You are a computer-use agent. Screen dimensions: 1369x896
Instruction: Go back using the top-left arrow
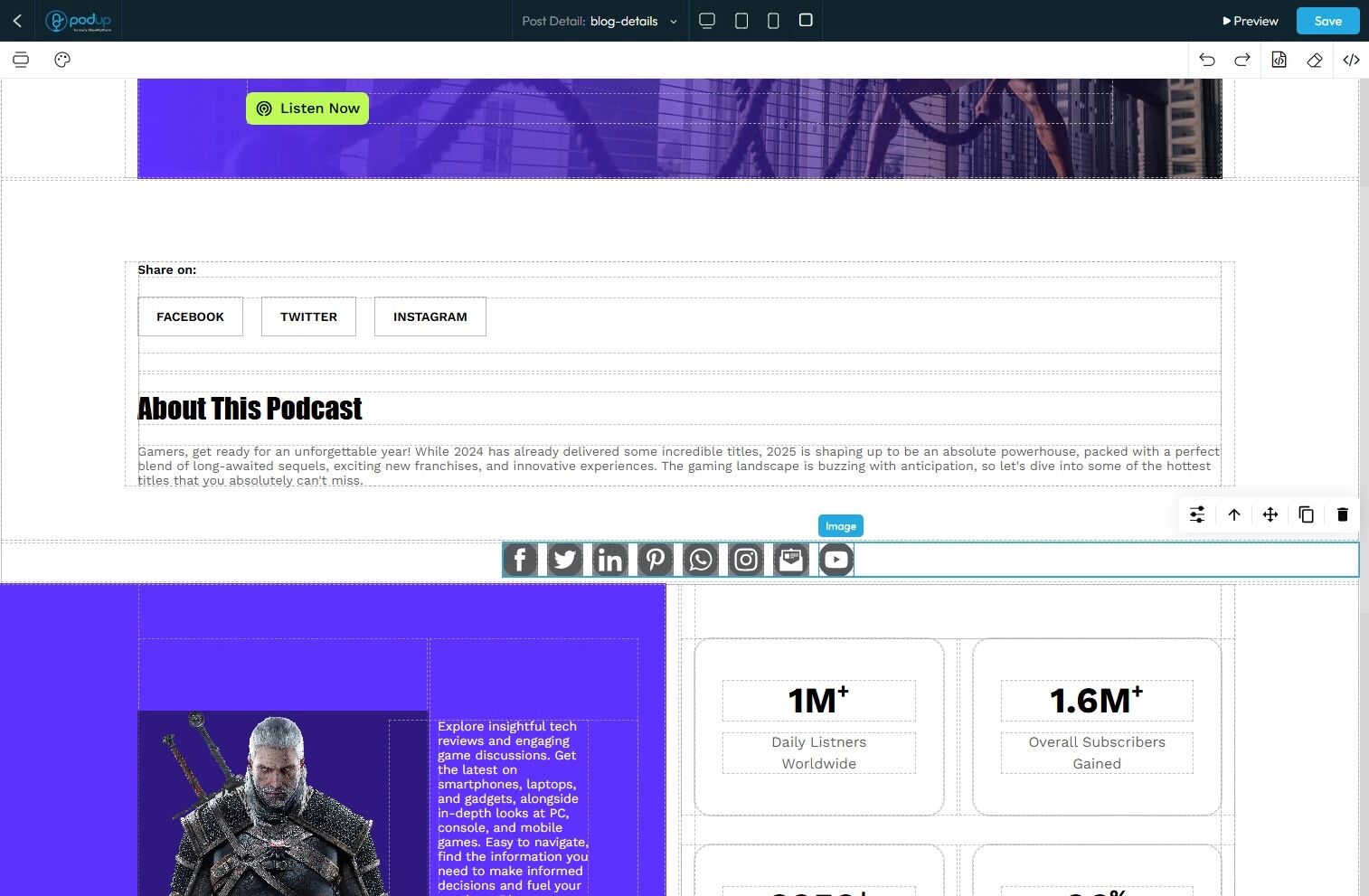pos(17,21)
